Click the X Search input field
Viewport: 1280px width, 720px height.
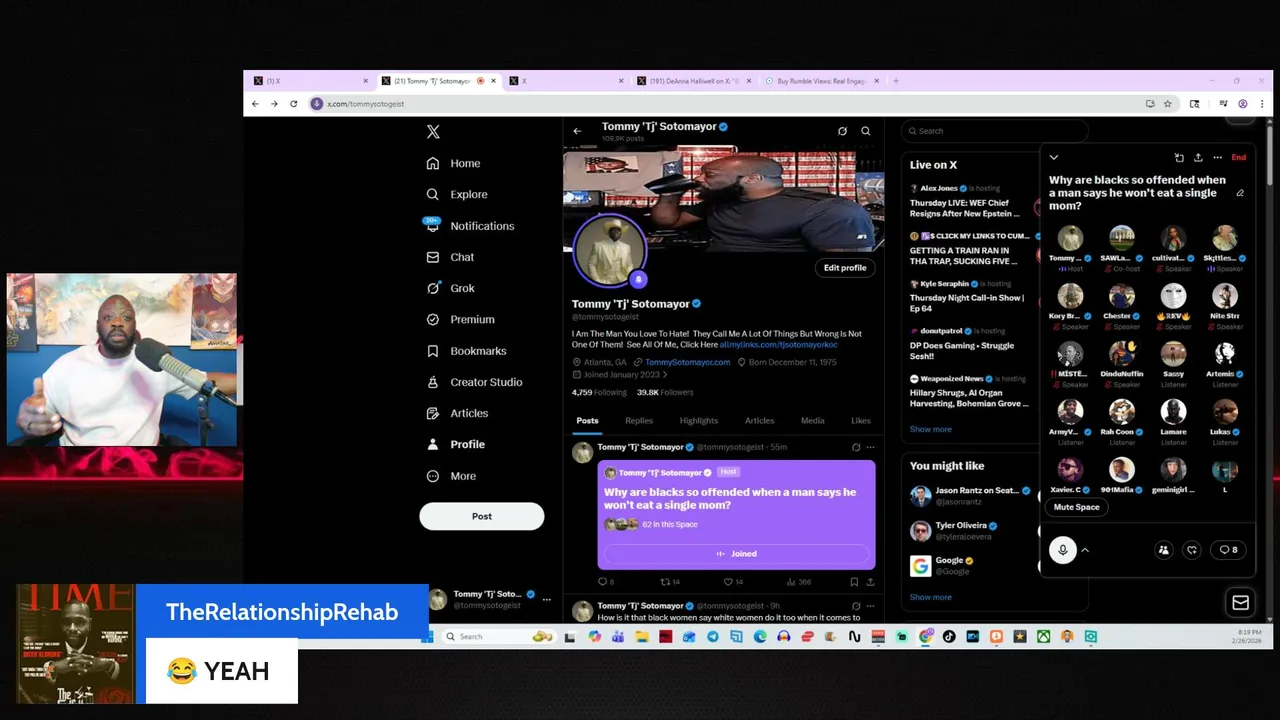pyautogui.click(x=995, y=131)
